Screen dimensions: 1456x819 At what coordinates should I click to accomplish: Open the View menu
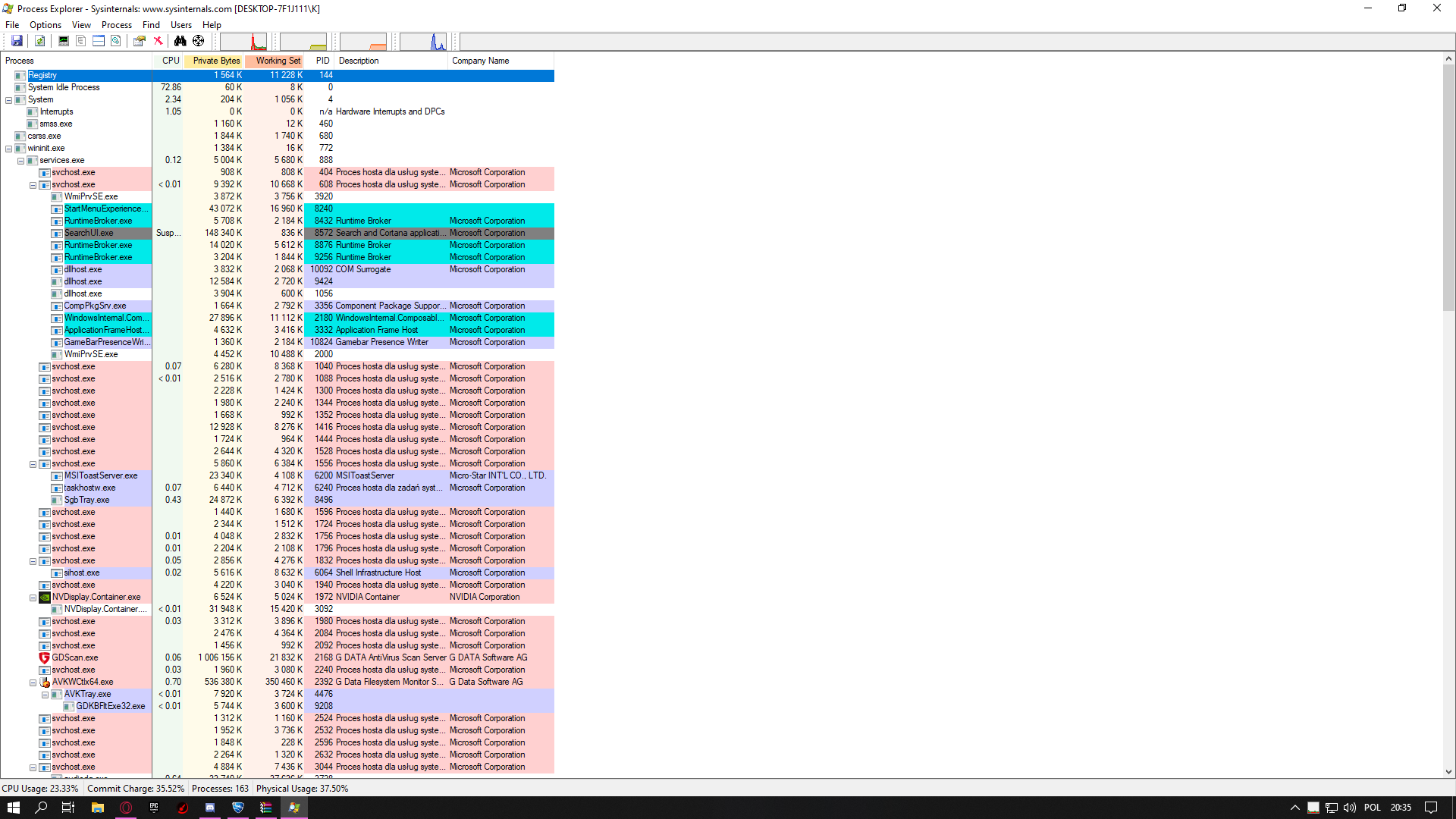coord(81,25)
